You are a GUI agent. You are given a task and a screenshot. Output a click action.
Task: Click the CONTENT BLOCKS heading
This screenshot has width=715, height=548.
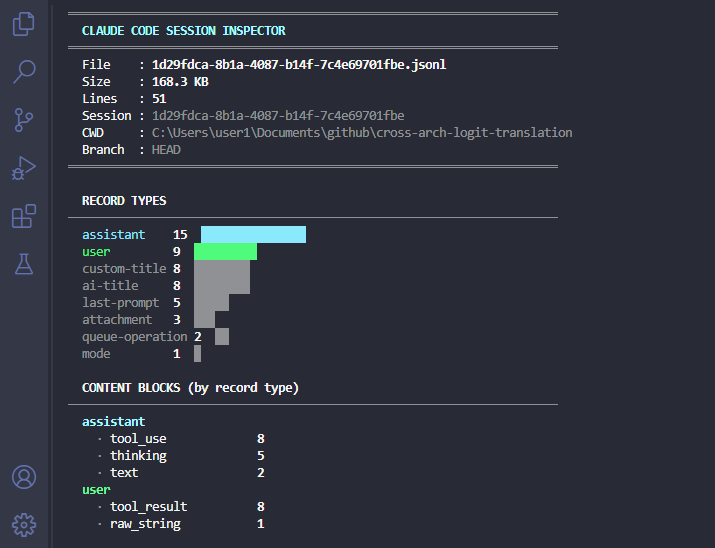pos(190,388)
